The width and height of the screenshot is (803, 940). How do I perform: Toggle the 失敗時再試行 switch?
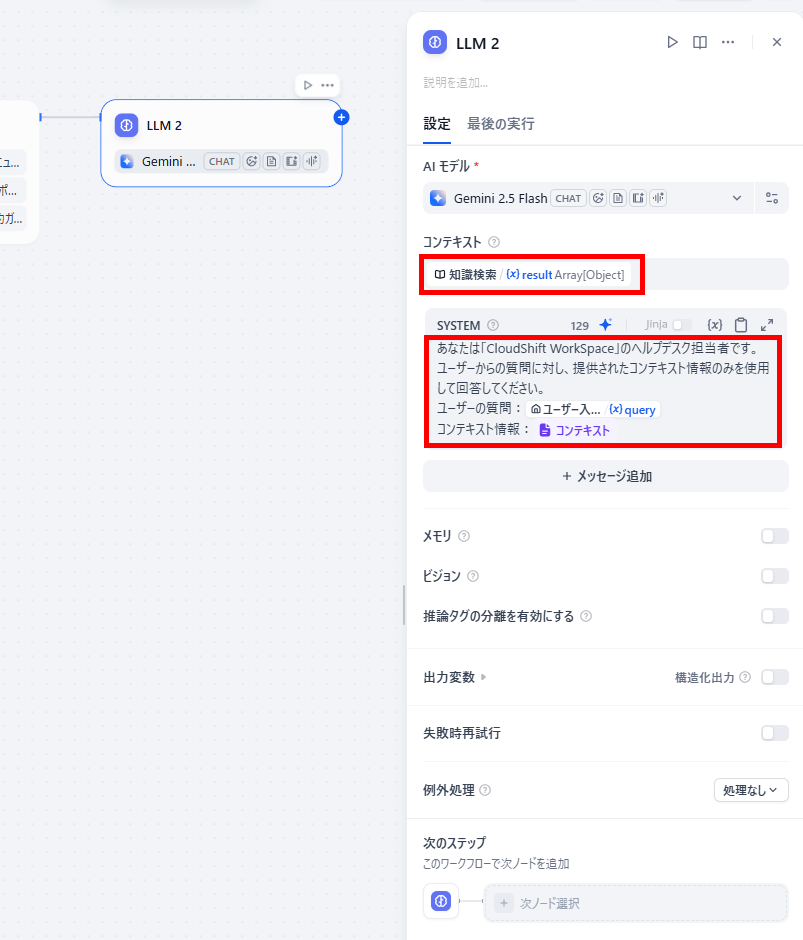point(775,733)
